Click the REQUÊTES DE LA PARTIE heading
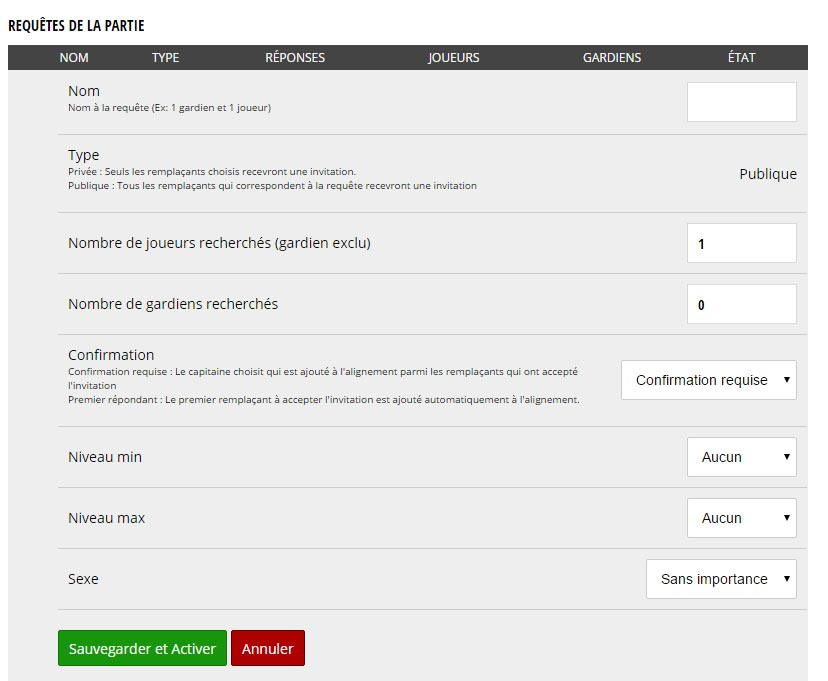The height and width of the screenshot is (681, 828). tap(76, 25)
